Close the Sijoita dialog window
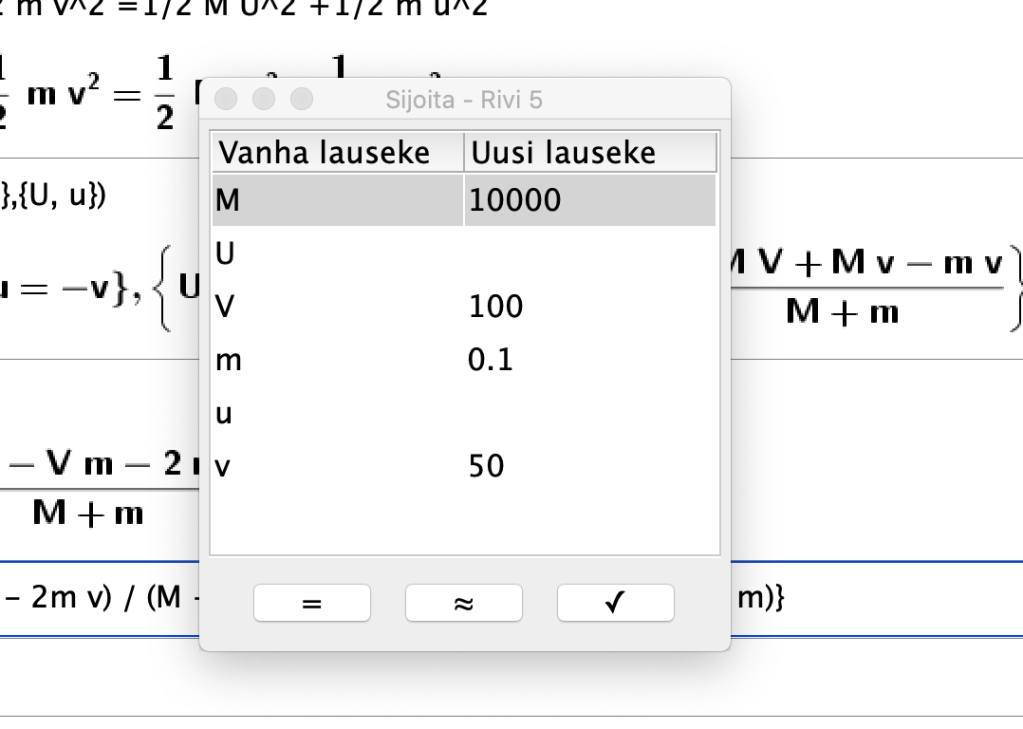Screen dimensions: 1023x729 [x=227, y=100]
